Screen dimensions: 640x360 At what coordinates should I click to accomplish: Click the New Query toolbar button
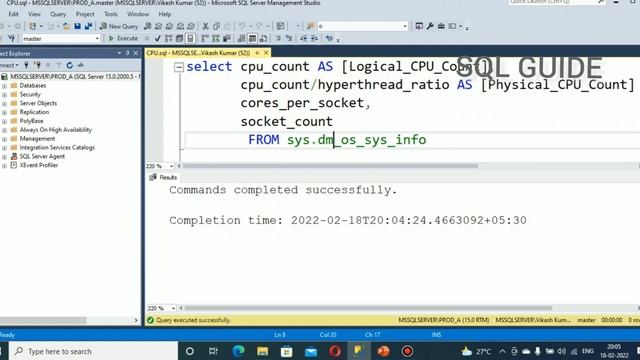119,26
